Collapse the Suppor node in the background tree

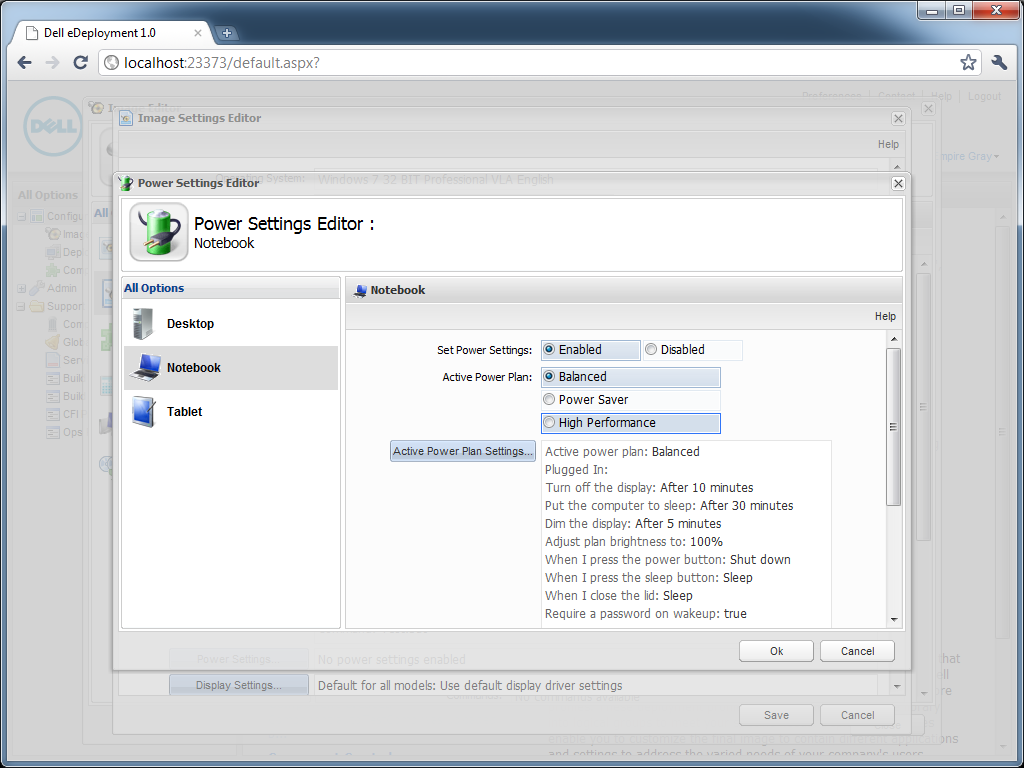[22, 306]
